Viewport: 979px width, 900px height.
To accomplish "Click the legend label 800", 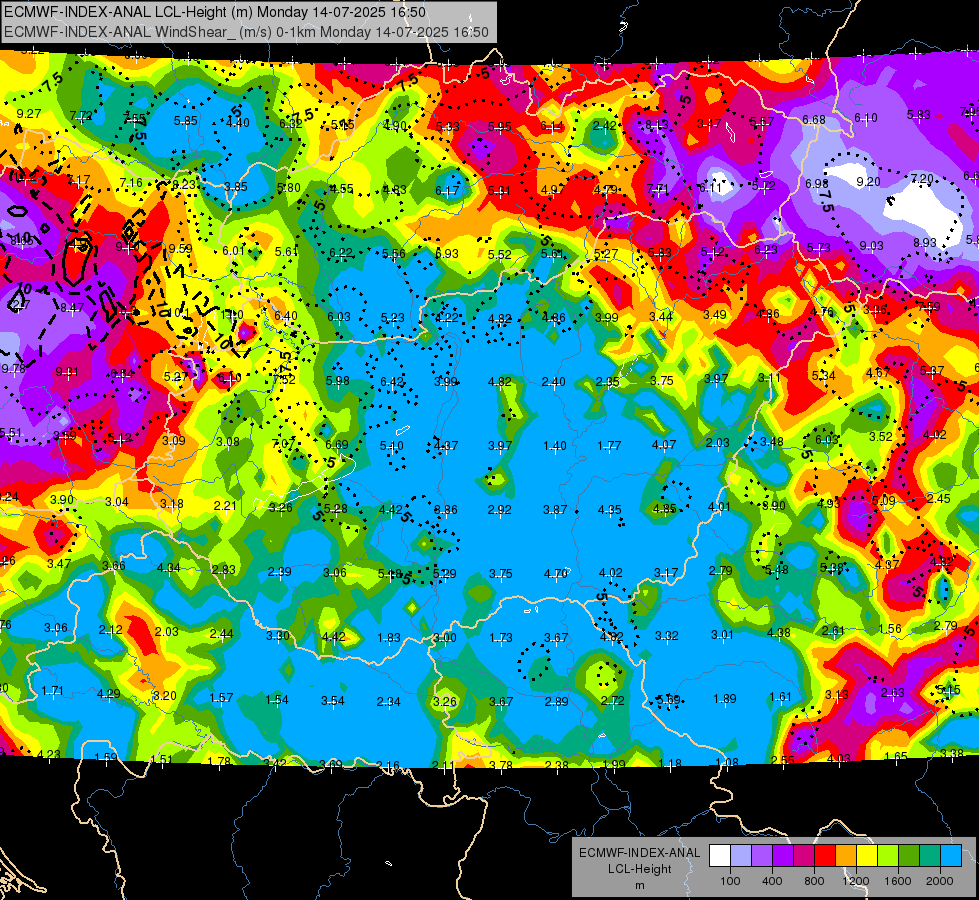I will [x=814, y=881].
